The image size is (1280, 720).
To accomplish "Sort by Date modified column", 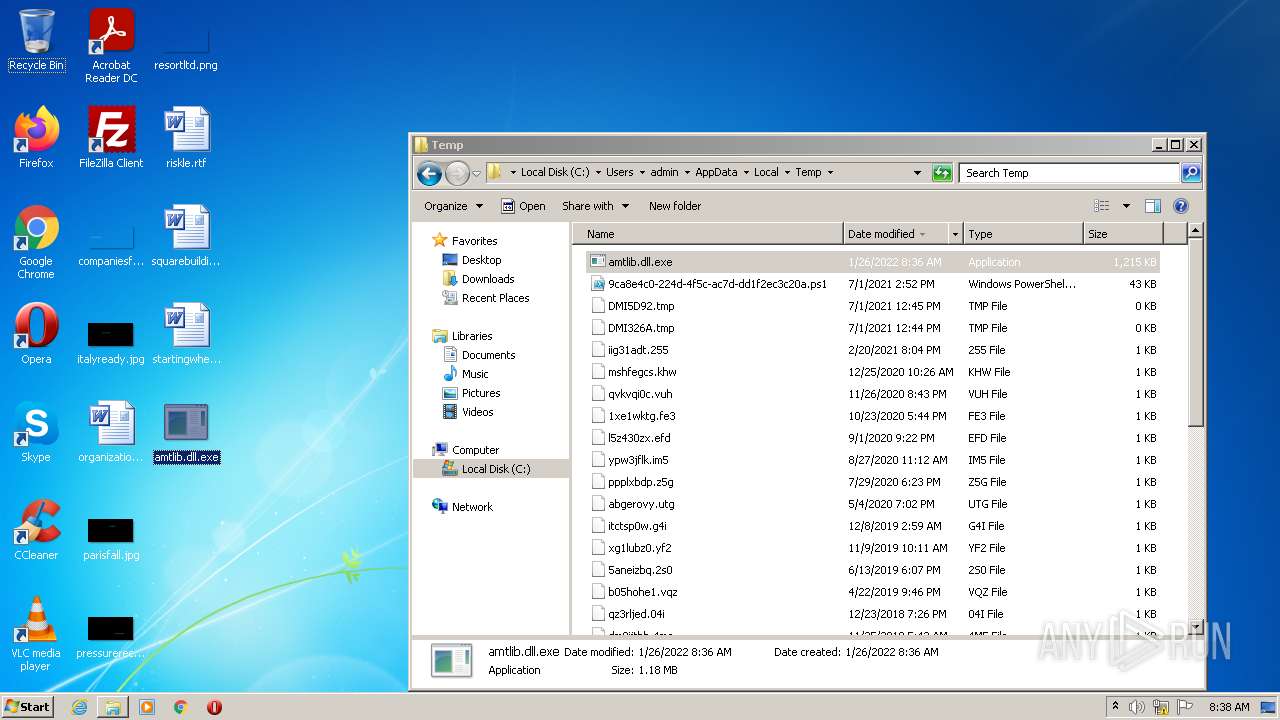I will click(x=895, y=234).
